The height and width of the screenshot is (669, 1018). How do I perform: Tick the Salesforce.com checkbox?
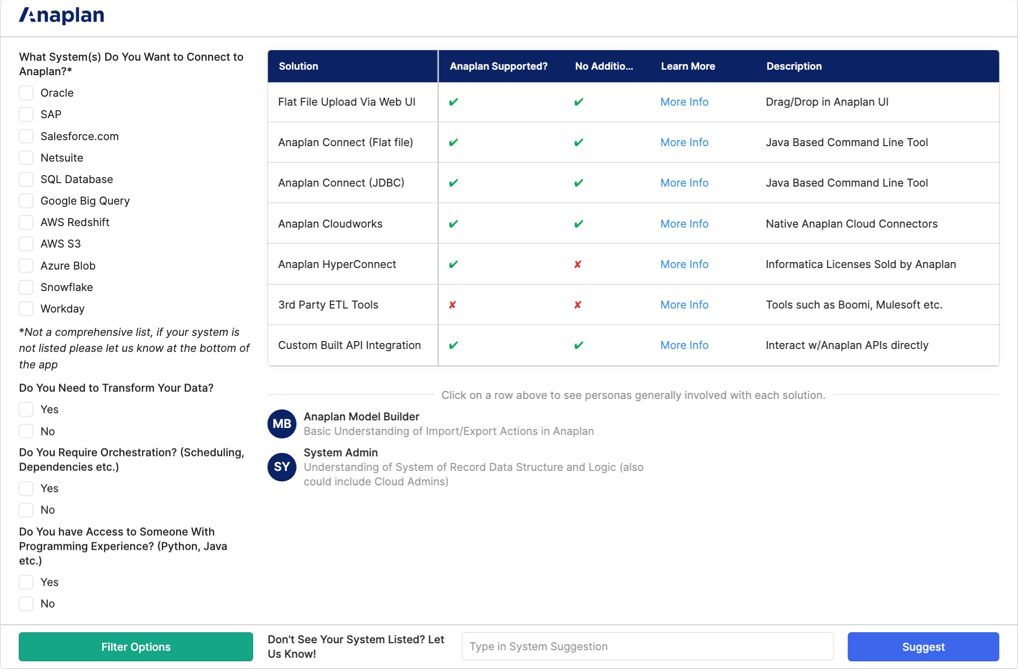tap(26, 136)
